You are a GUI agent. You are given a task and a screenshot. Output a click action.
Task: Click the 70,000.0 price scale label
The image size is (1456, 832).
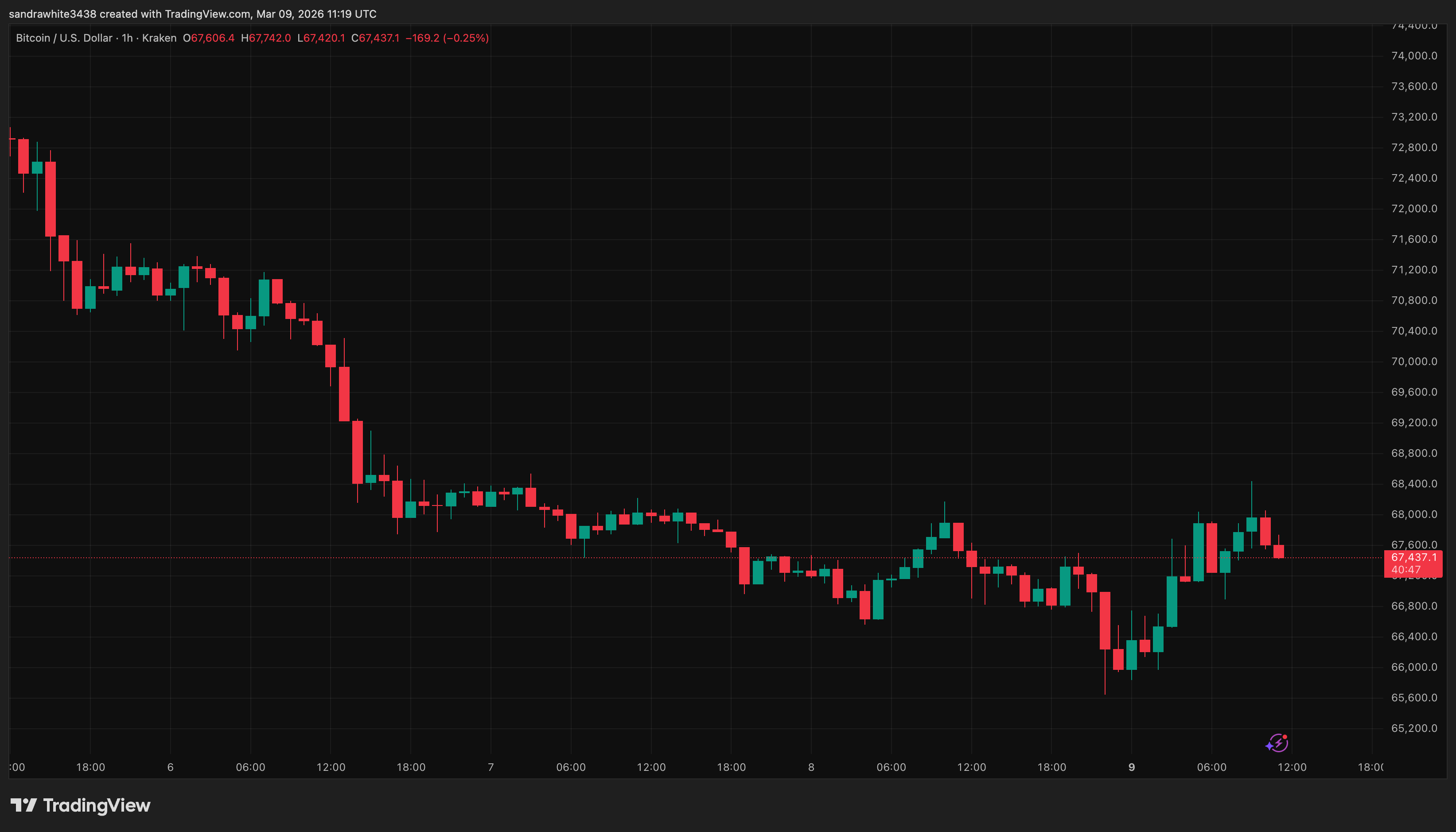pos(1414,362)
